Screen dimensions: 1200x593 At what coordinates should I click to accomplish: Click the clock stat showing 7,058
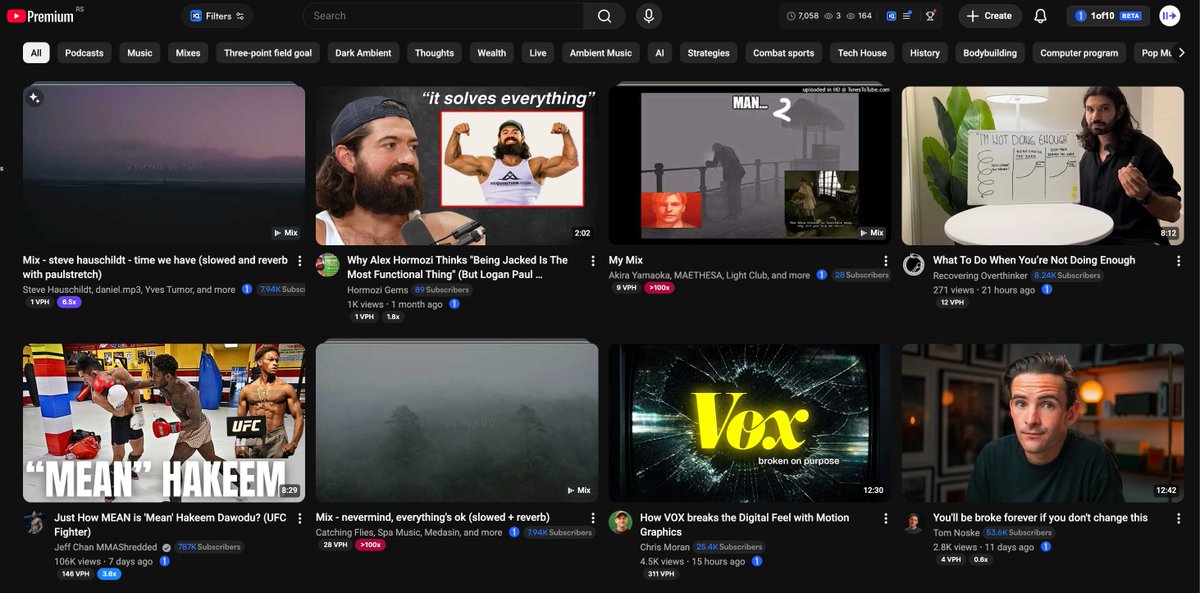coord(803,16)
